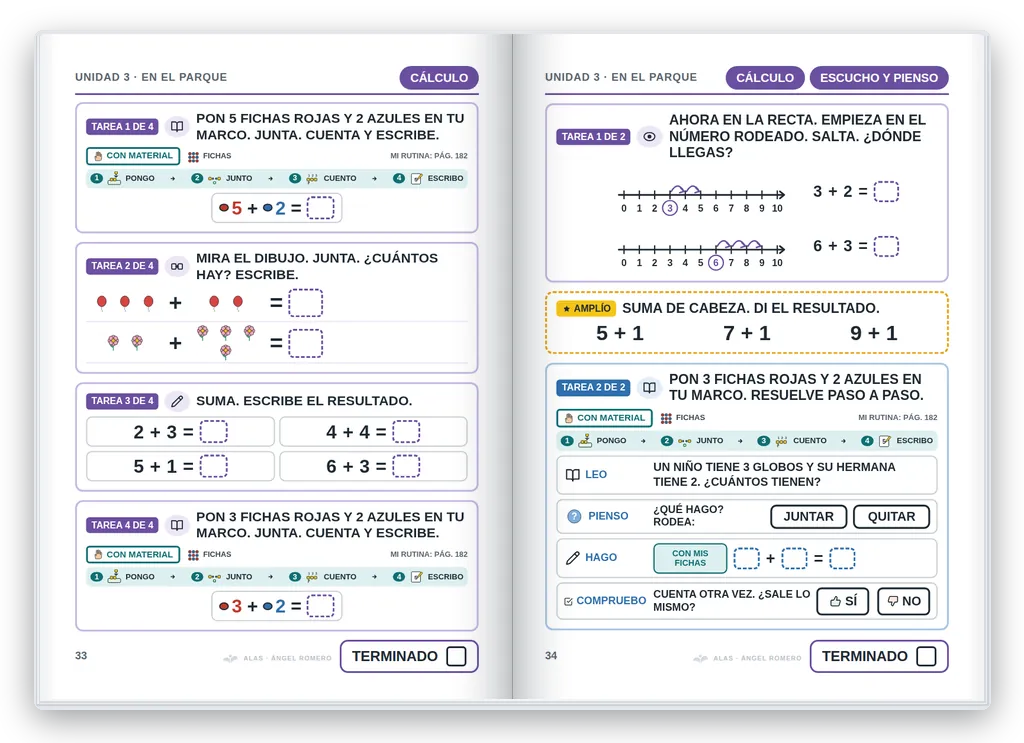The height and width of the screenshot is (743, 1024).
Task: Click the answer box for the balloons sum
Action: click(x=306, y=303)
